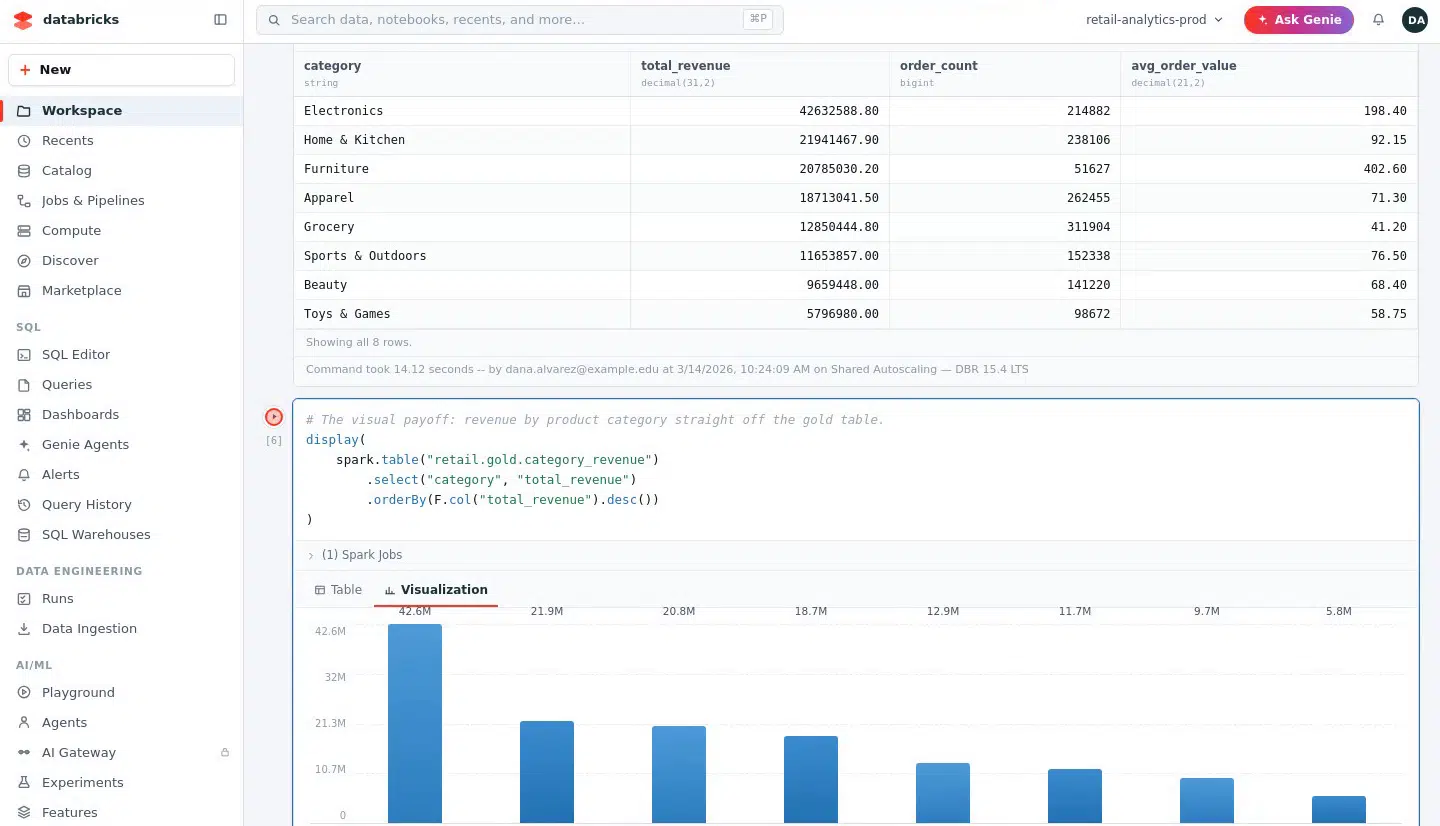Click the Toys & Games cell
Image resolution: width=1440 pixels, height=826 pixels.
tap(462, 314)
